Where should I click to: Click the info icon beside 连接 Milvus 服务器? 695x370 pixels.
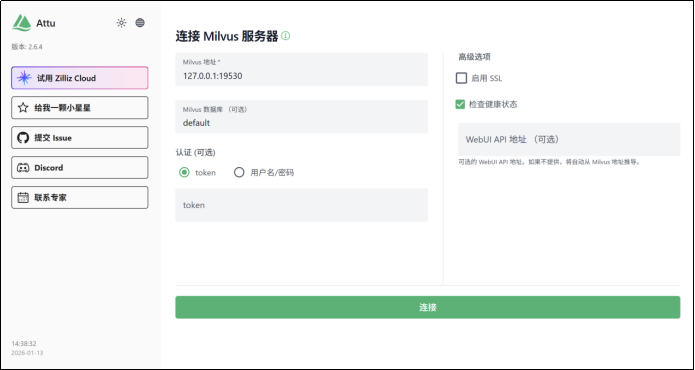click(x=286, y=36)
